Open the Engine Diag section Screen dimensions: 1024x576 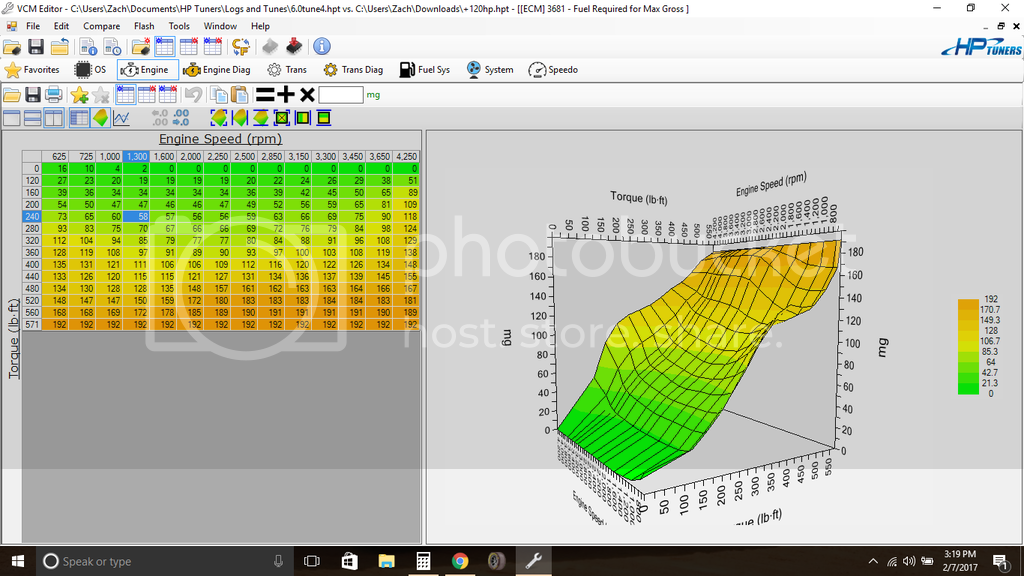pyautogui.click(x=217, y=70)
